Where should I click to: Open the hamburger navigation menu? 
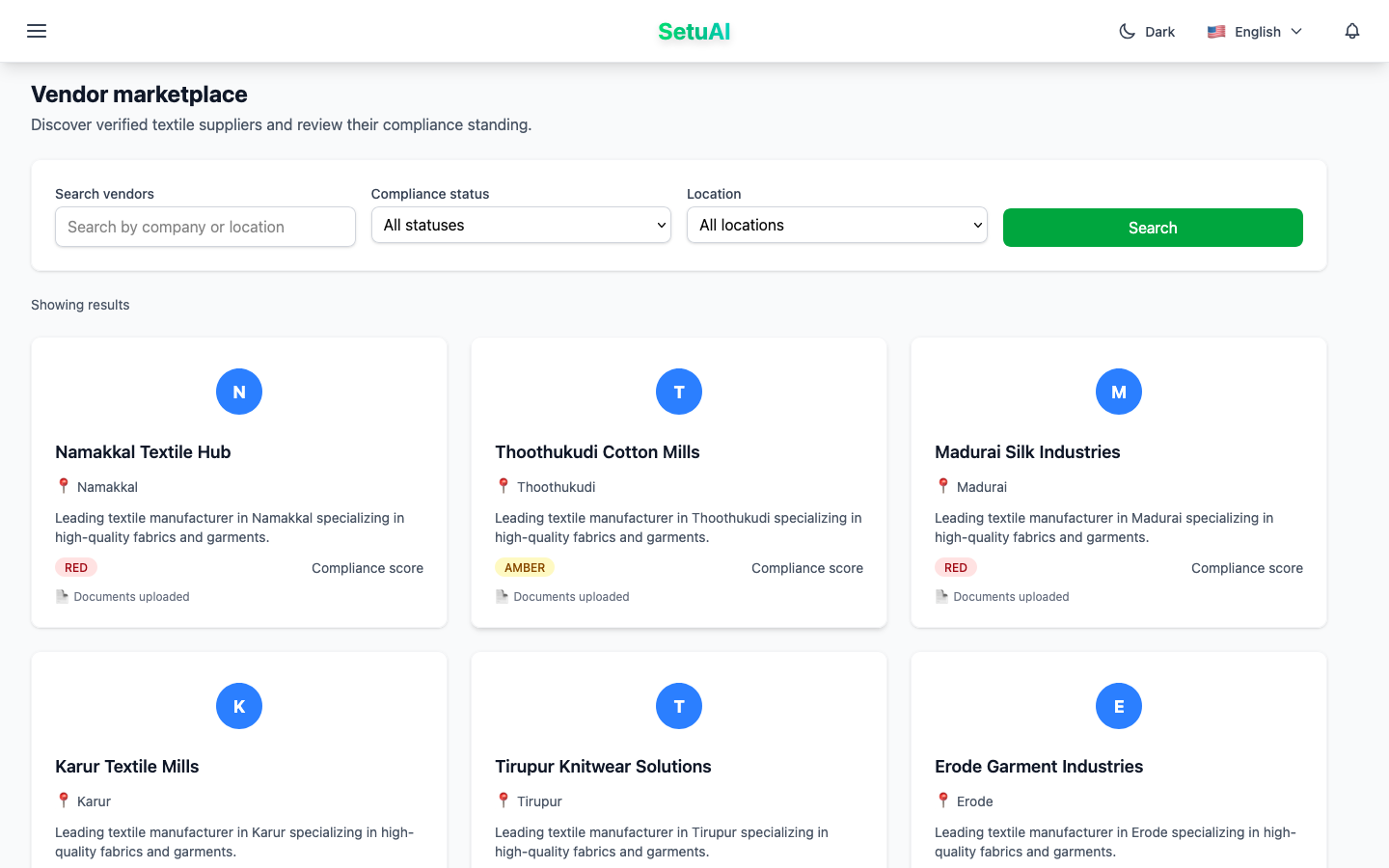point(37,31)
